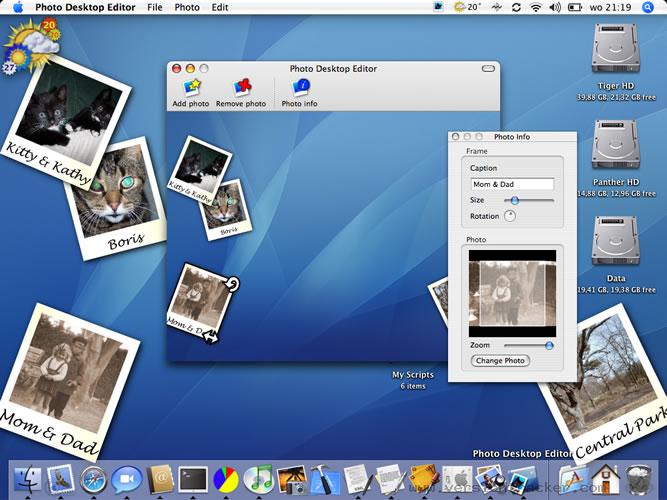667x500 pixels.
Task: Open the Edit menu
Action: click(x=220, y=7)
